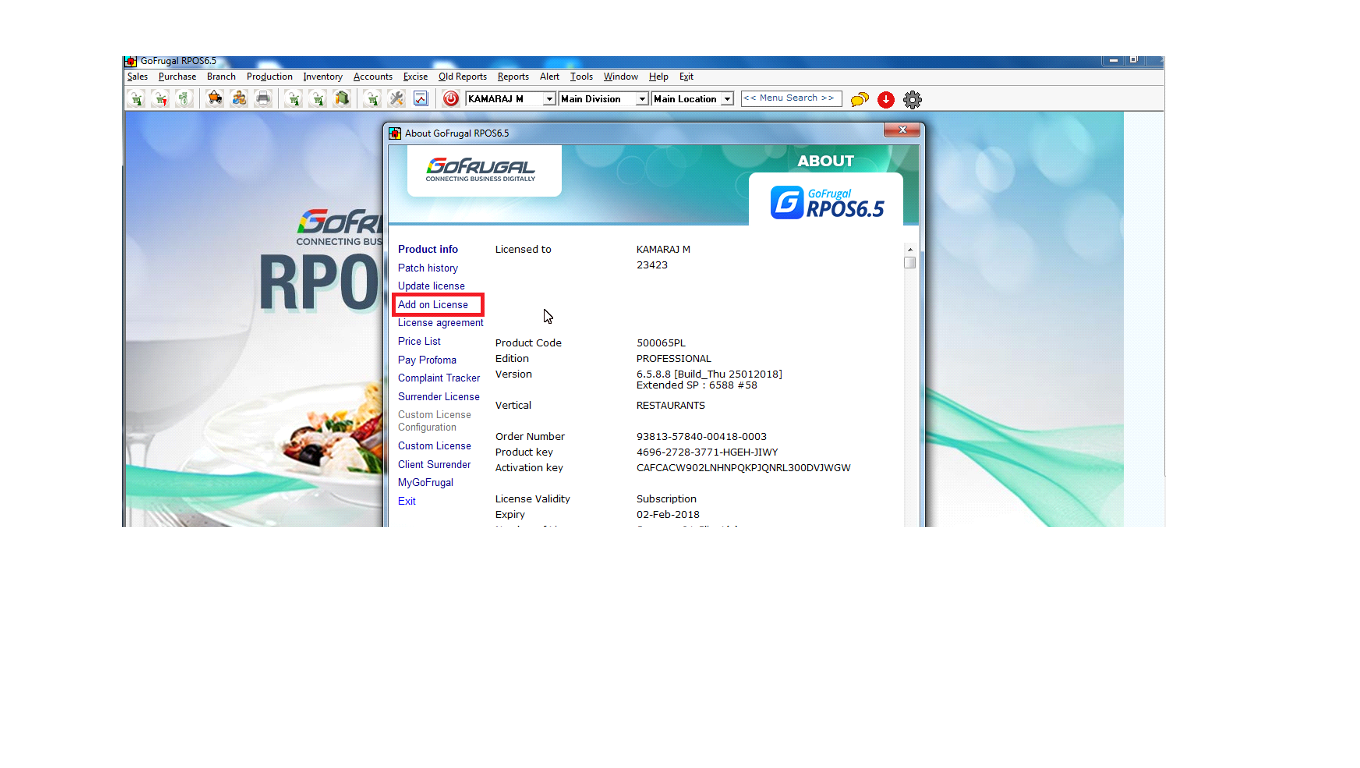Open the wrench and screwdriver toolbar icon
This screenshot has width=1360, height=768.
pyautogui.click(x=396, y=98)
